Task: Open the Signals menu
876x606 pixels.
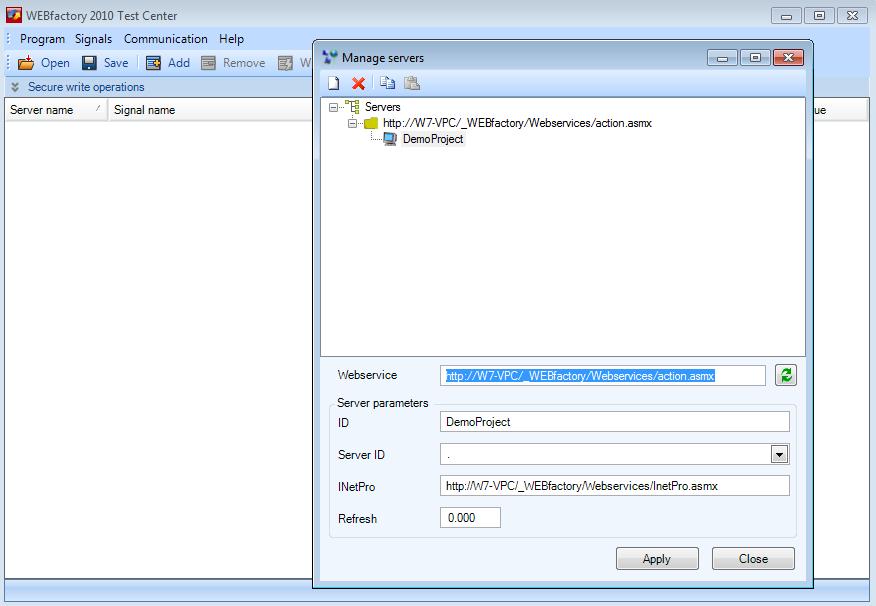Action: coord(93,39)
